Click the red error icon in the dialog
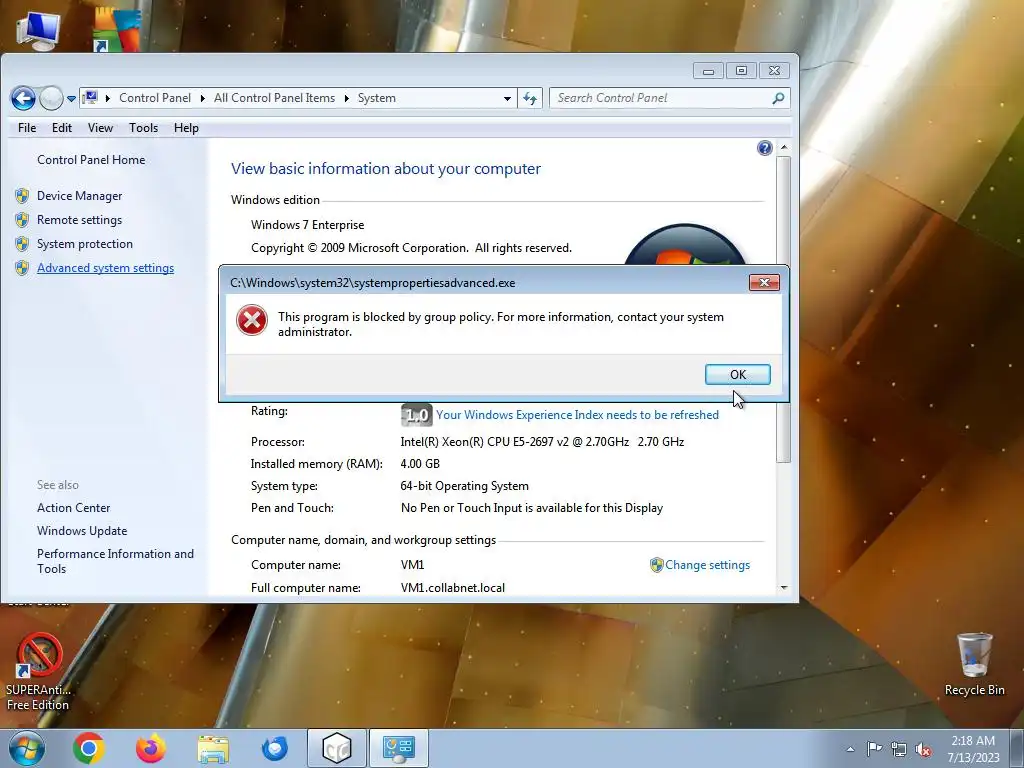 (251, 321)
